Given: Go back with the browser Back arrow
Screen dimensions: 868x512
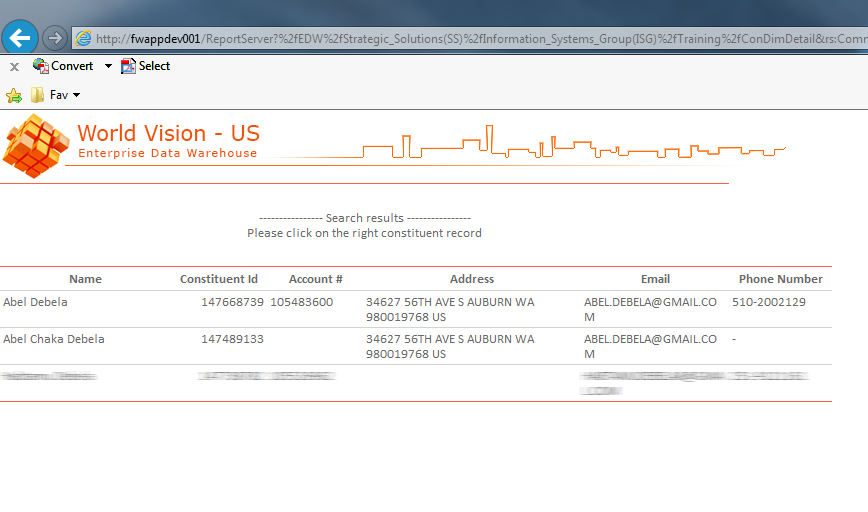Looking at the screenshot, I should point(20,38).
